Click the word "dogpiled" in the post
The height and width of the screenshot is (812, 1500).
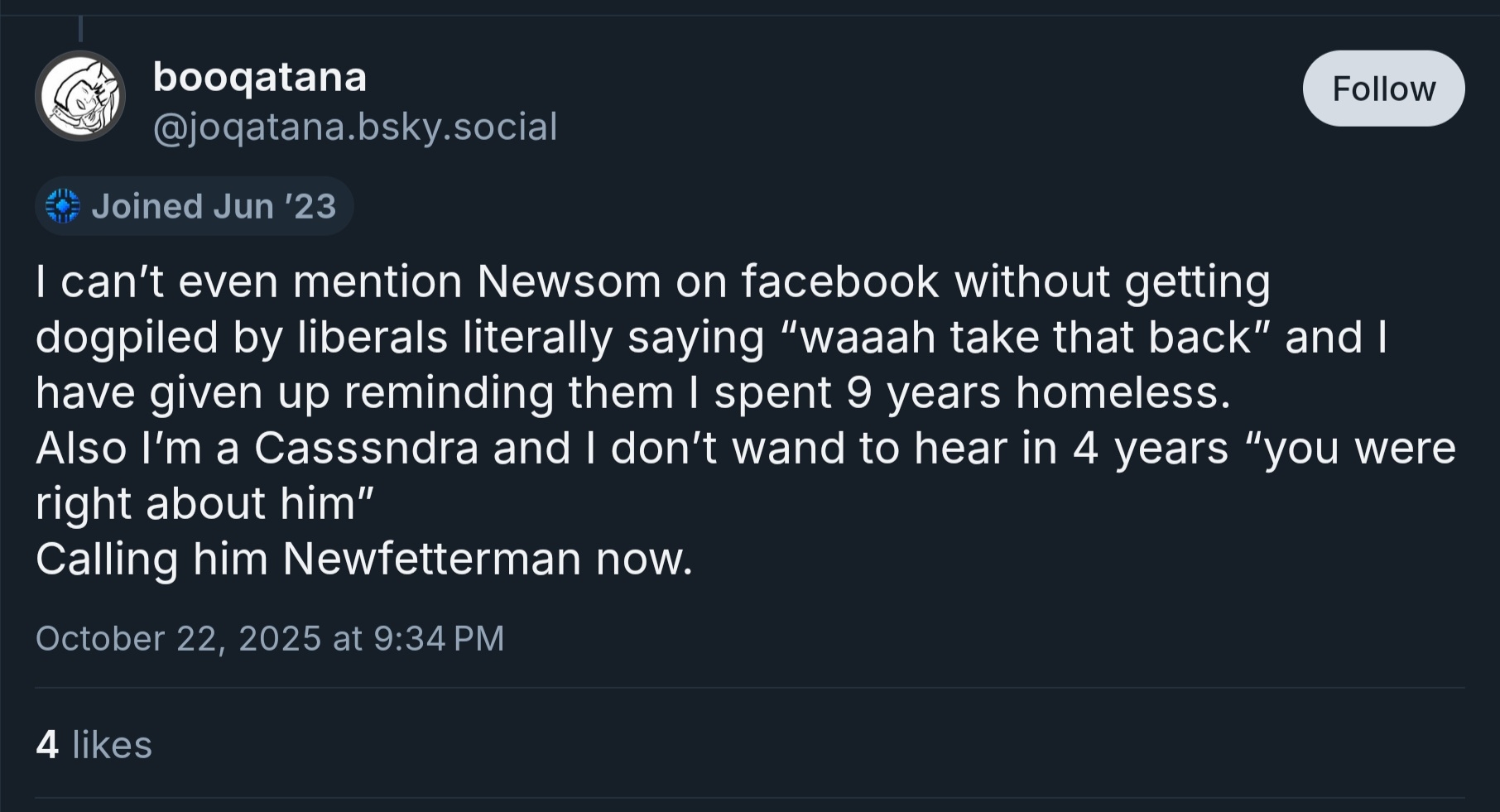[127, 337]
